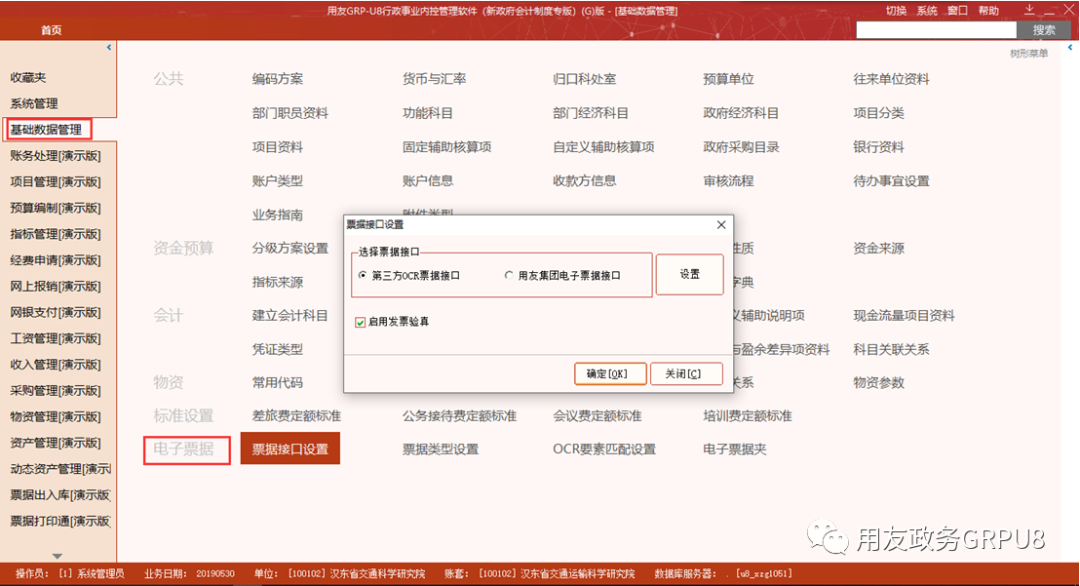Open 待办事宜设置 link

891,181
